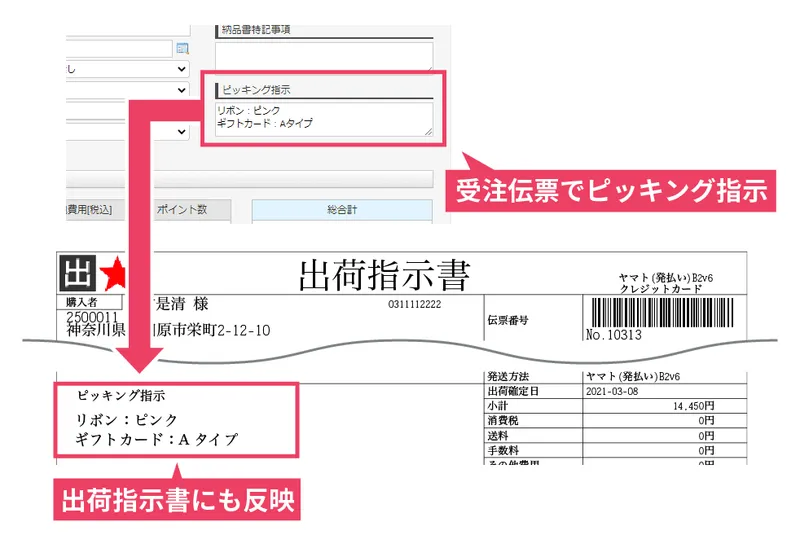Image resolution: width=800 pixels, height=534 pixels.
Task: Select the slip number No.10313
Action: pos(614,335)
